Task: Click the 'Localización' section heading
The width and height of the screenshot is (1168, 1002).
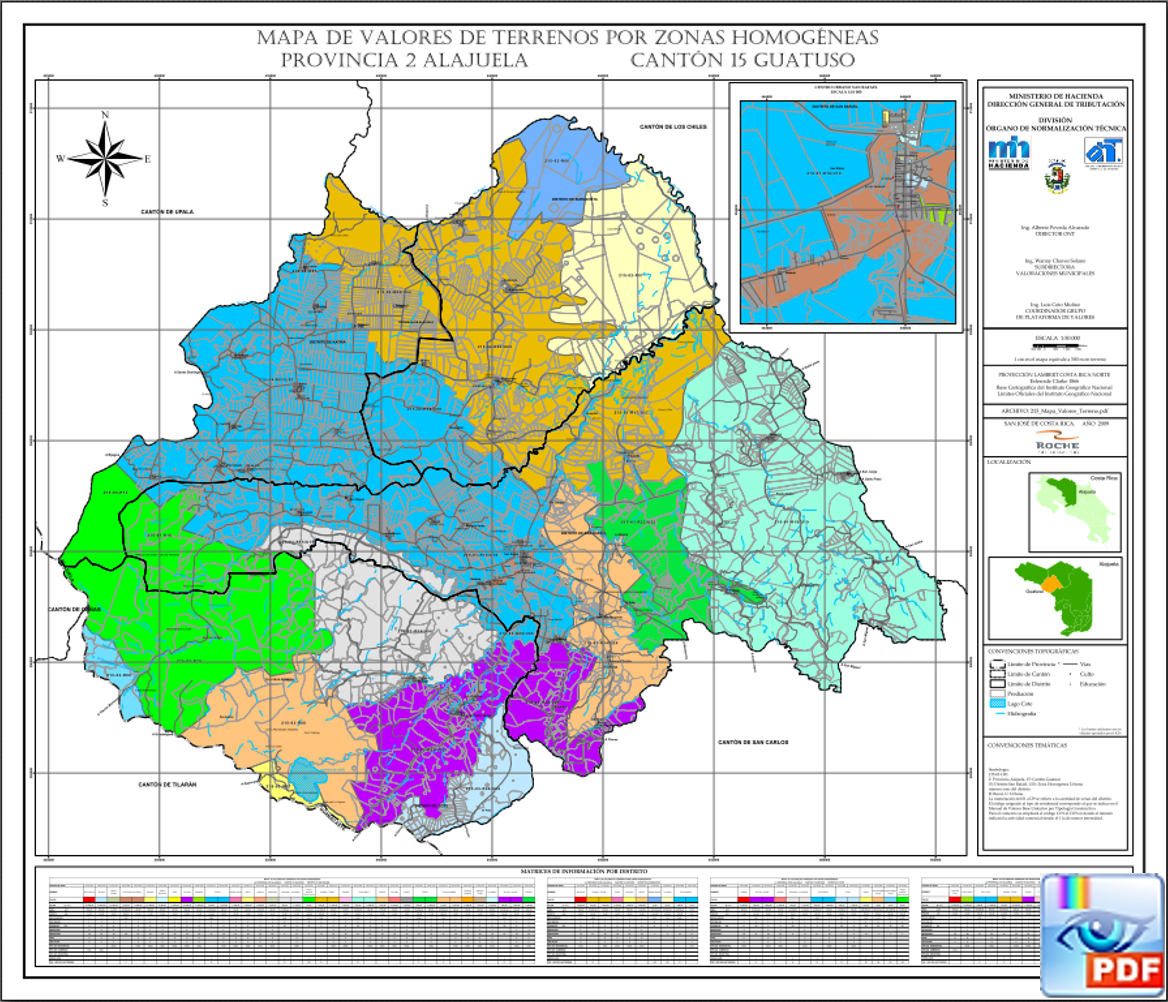Action: (1009, 462)
